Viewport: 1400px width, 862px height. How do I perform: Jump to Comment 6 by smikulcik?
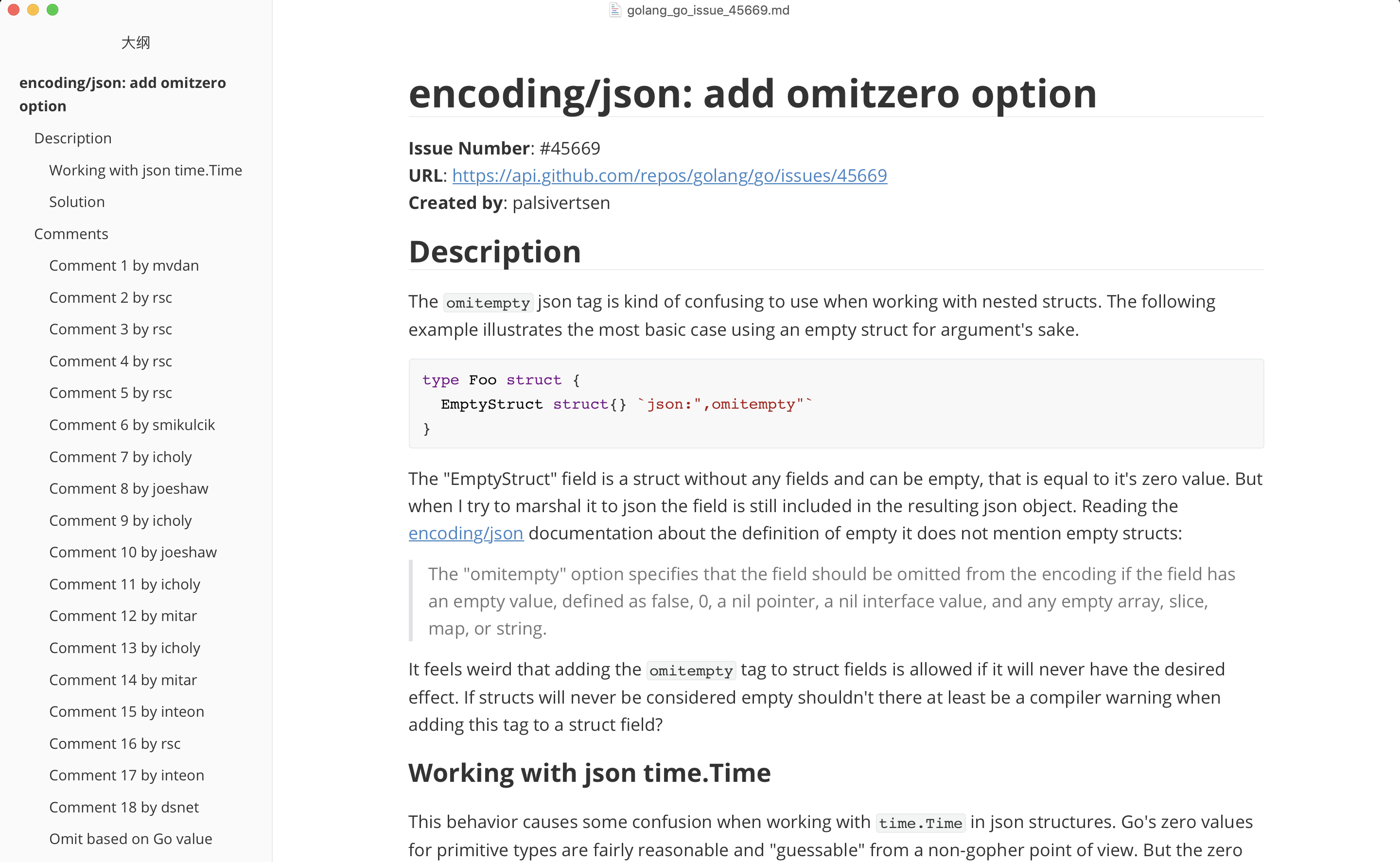(x=132, y=425)
